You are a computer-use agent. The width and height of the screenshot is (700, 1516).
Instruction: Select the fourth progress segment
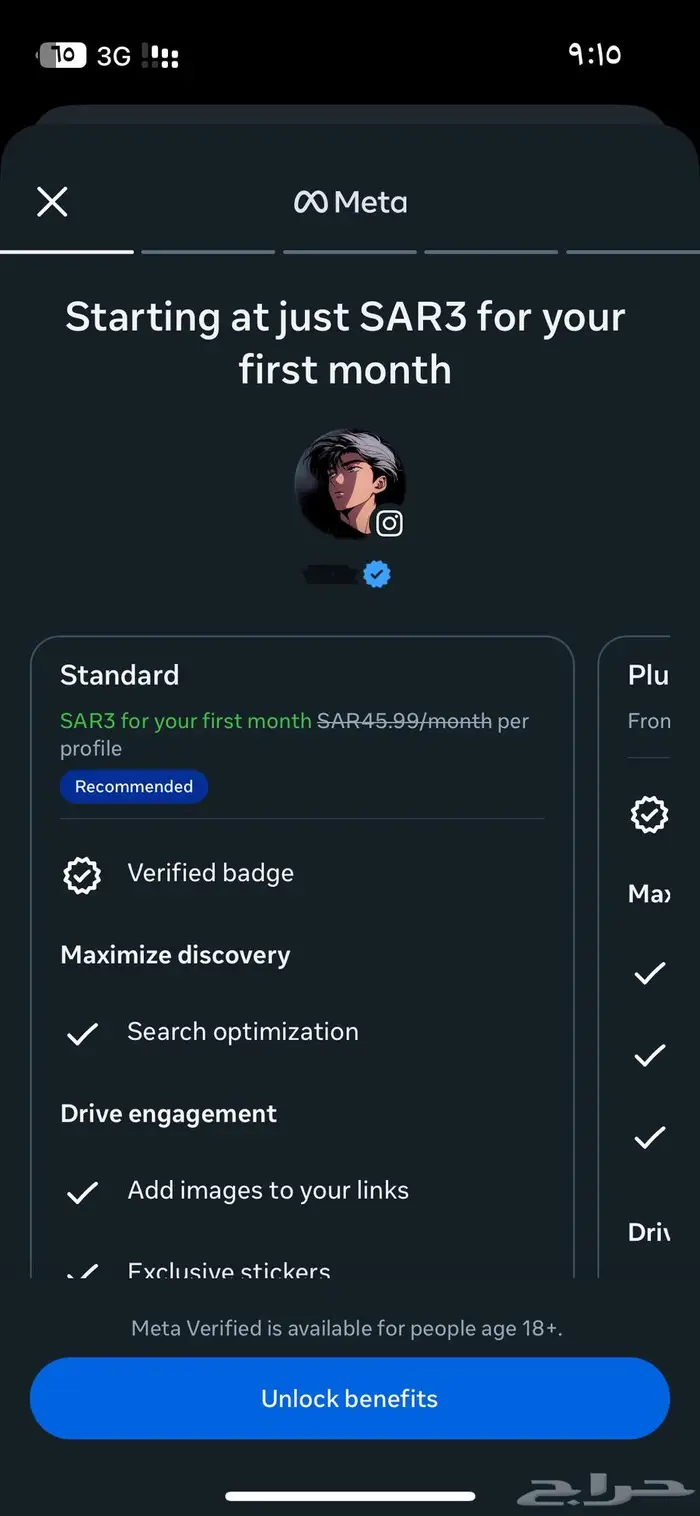pyautogui.click(x=491, y=252)
